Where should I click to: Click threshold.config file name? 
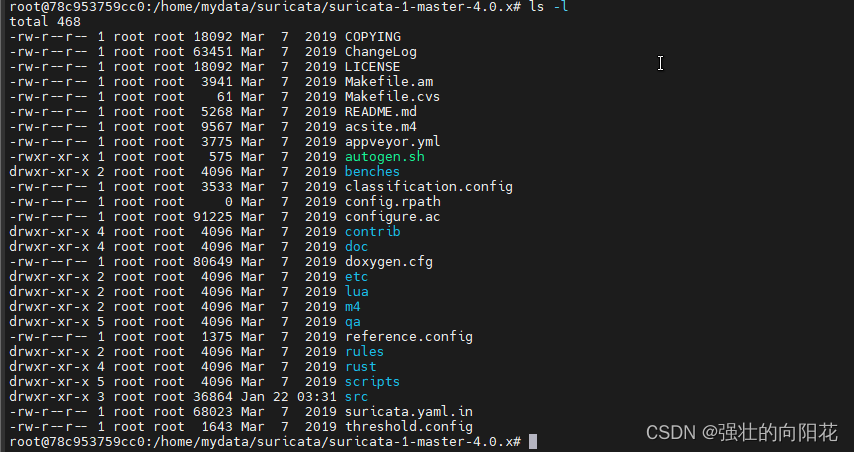point(408,426)
